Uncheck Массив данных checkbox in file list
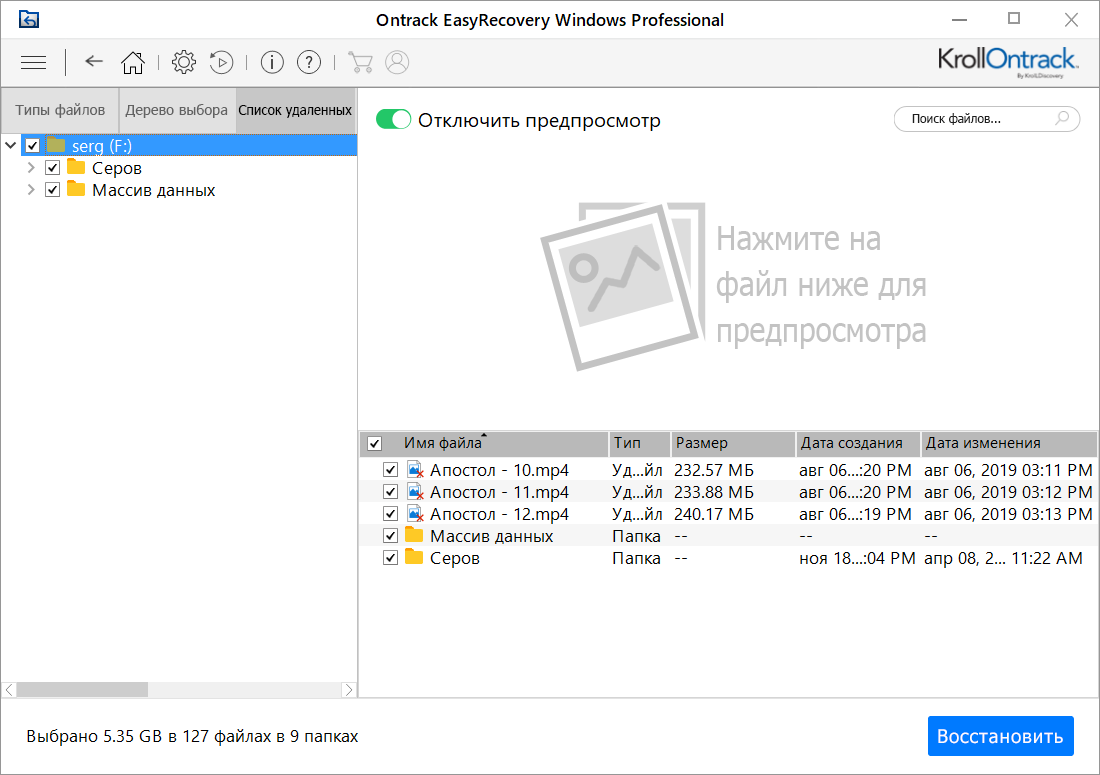This screenshot has width=1100, height=775. coord(391,536)
